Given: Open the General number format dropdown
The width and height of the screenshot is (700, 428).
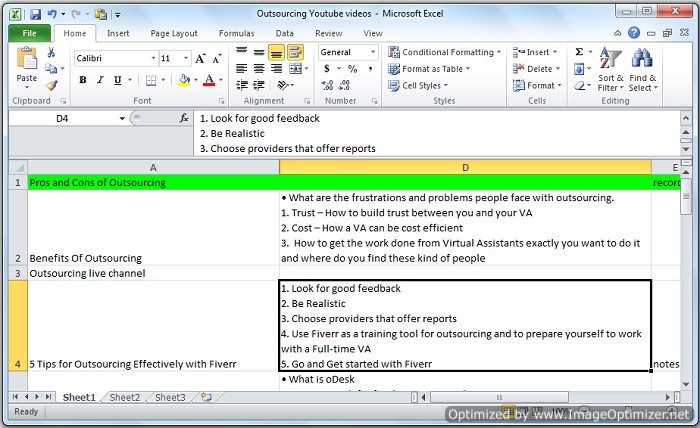Looking at the screenshot, I should point(373,52).
